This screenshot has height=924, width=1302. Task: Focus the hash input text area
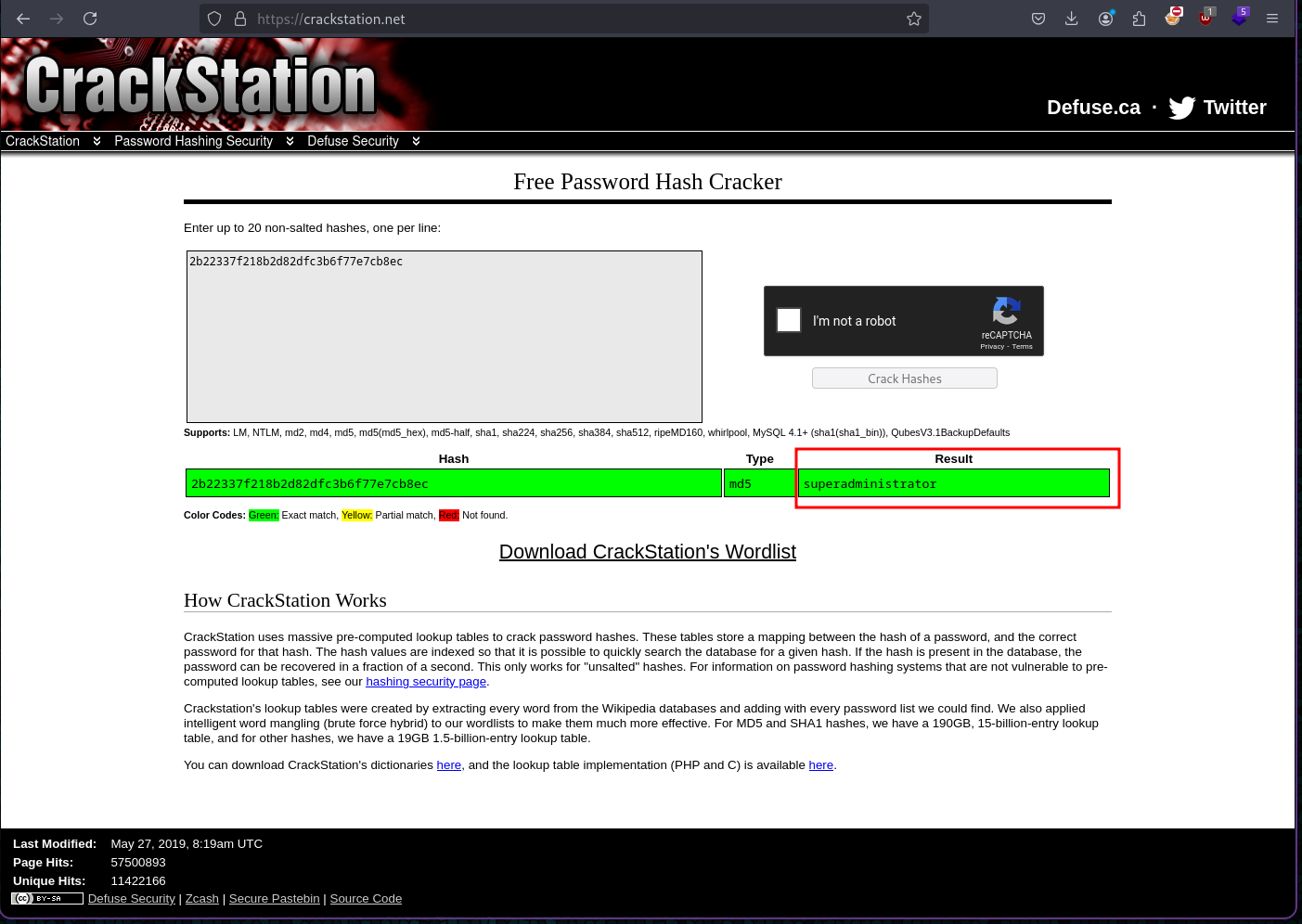445,337
